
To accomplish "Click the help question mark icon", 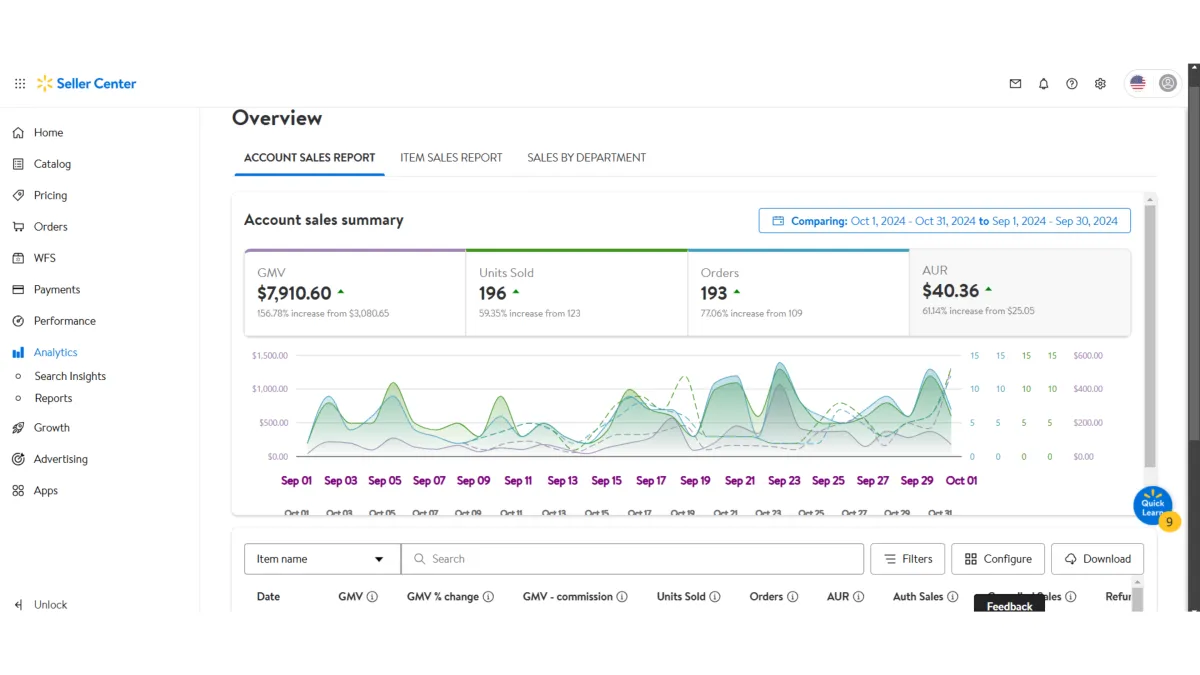I will click(x=1071, y=84).
